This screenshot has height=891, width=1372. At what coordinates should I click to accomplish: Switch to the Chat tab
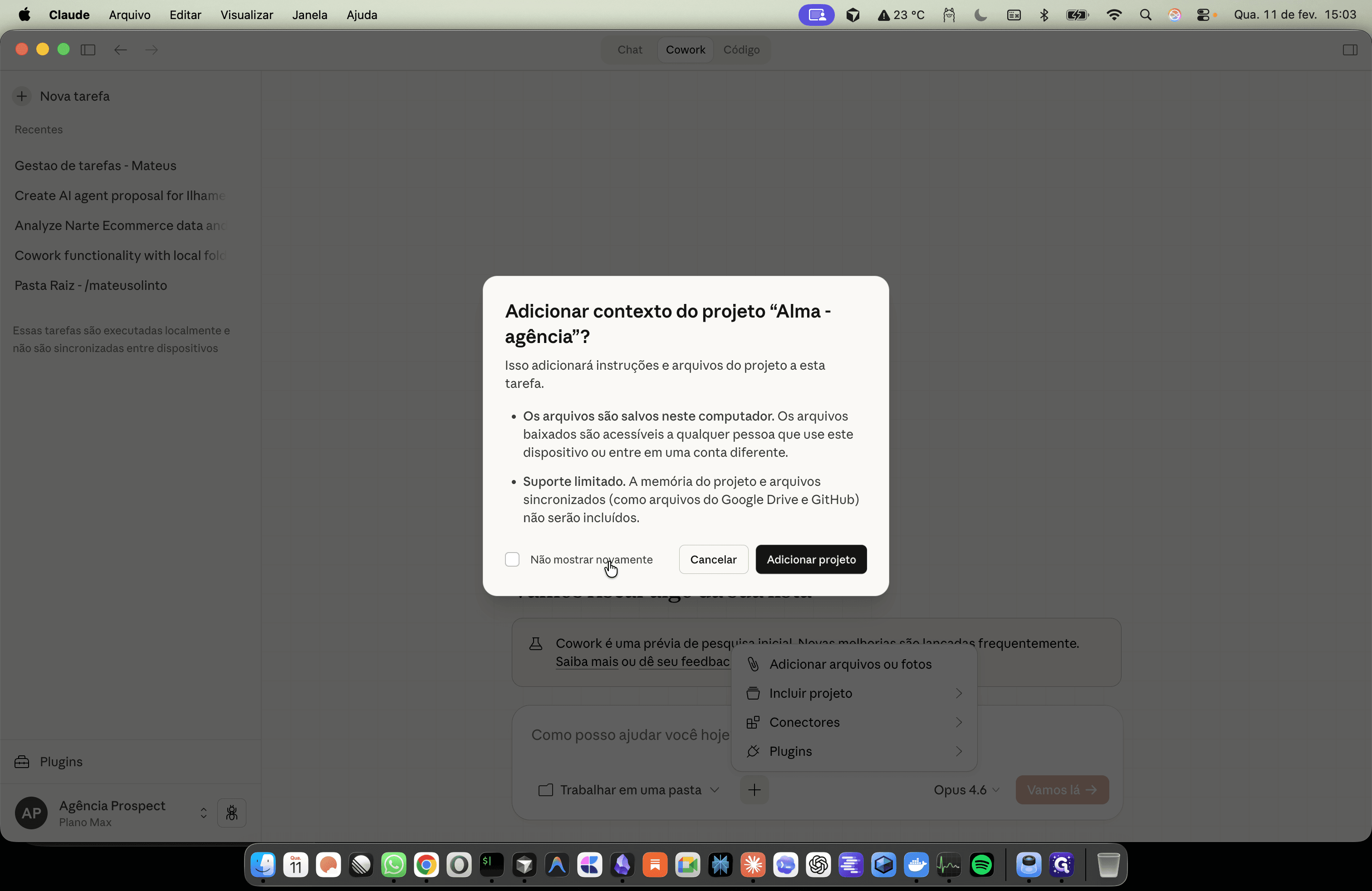click(x=629, y=49)
